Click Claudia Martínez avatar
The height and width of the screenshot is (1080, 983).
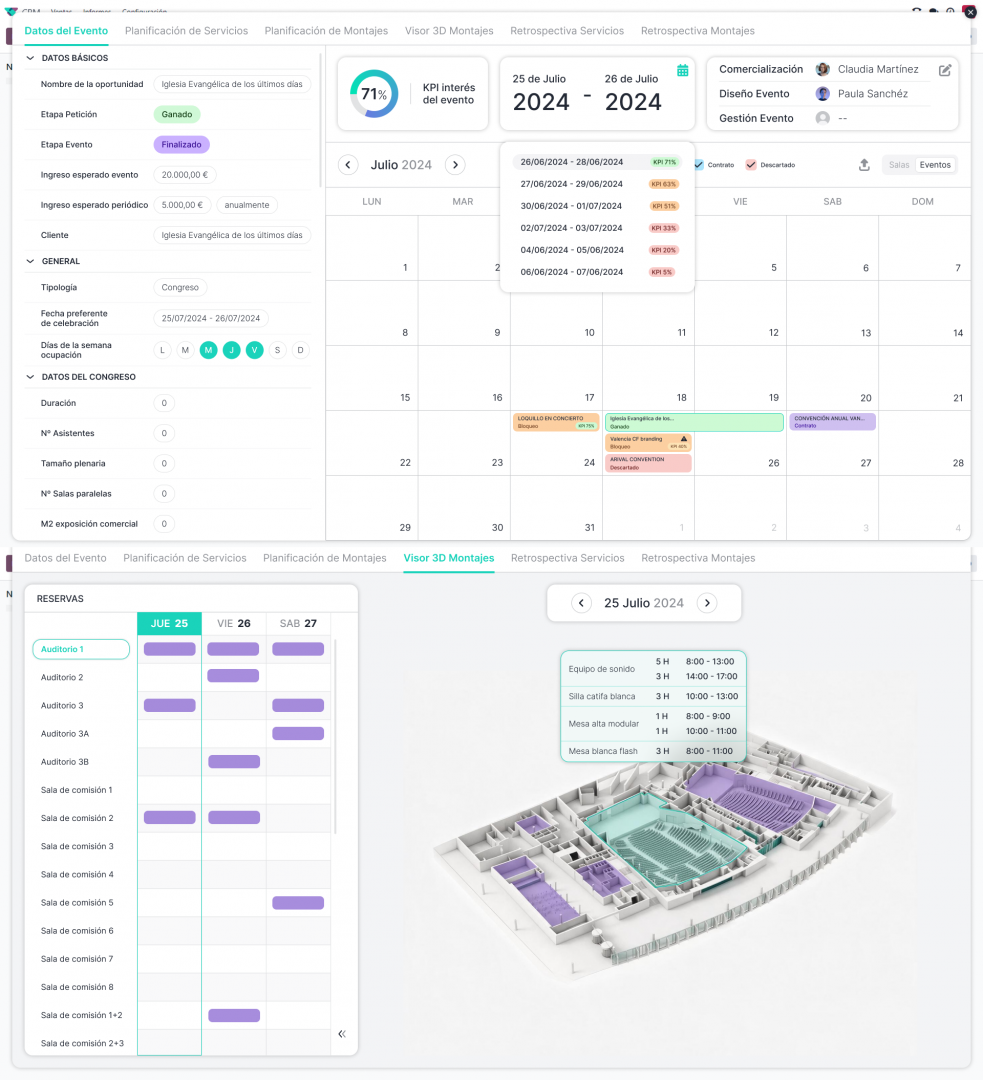[822, 70]
